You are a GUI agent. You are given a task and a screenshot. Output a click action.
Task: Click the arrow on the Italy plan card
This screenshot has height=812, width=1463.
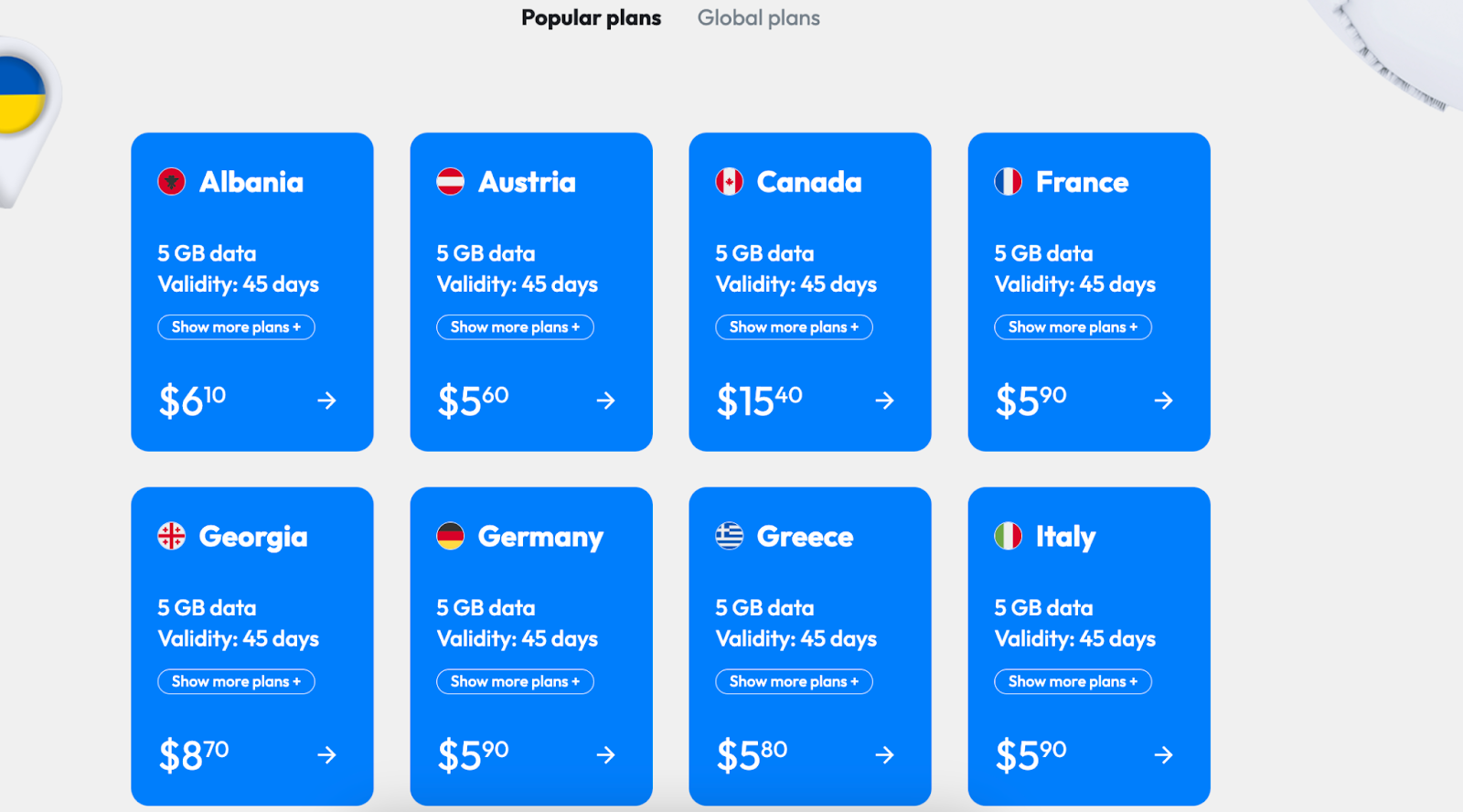(x=1163, y=754)
